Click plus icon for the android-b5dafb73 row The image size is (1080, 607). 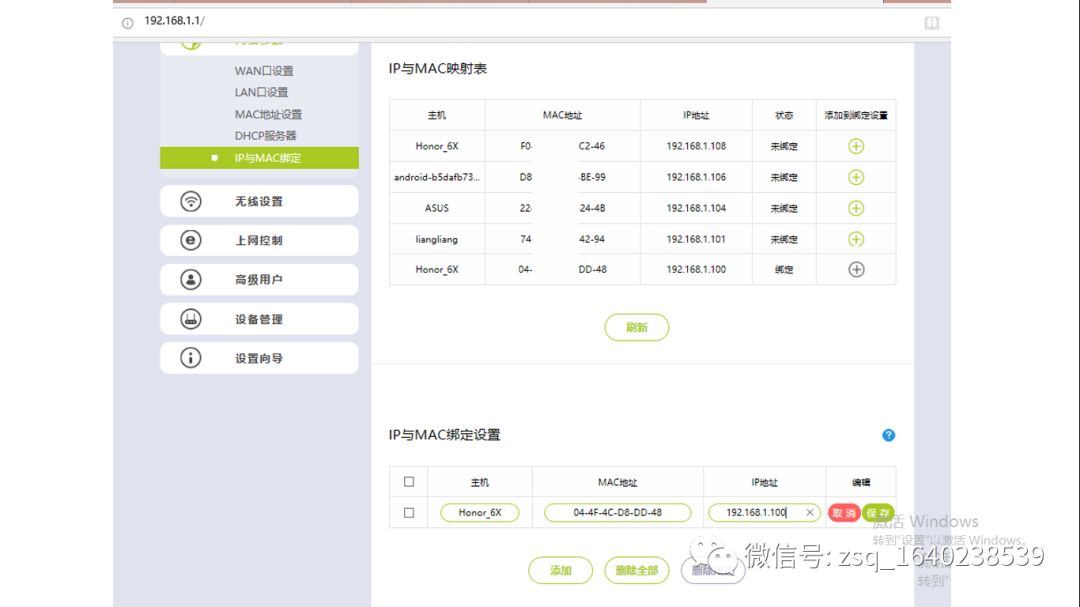tap(855, 176)
